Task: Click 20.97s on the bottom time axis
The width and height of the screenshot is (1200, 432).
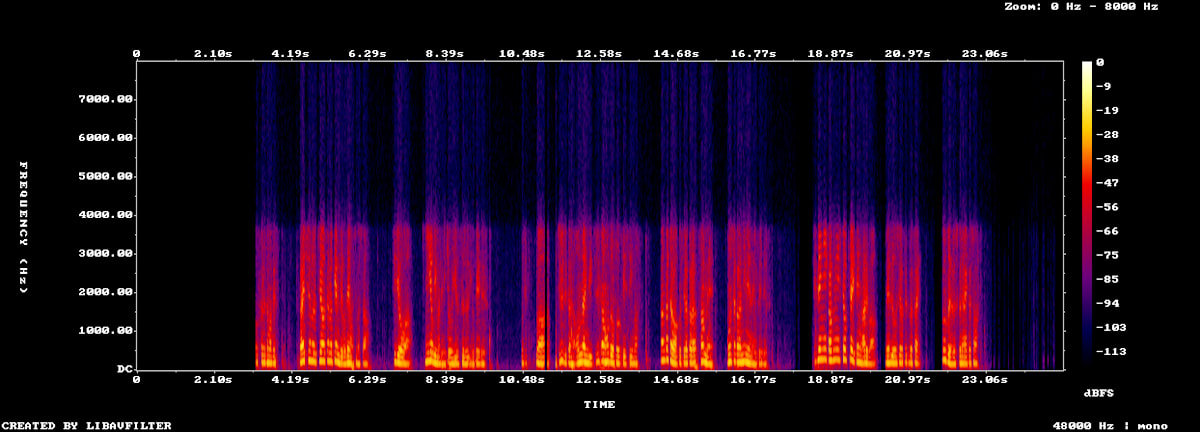Action: pyautogui.click(x=908, y=380)
